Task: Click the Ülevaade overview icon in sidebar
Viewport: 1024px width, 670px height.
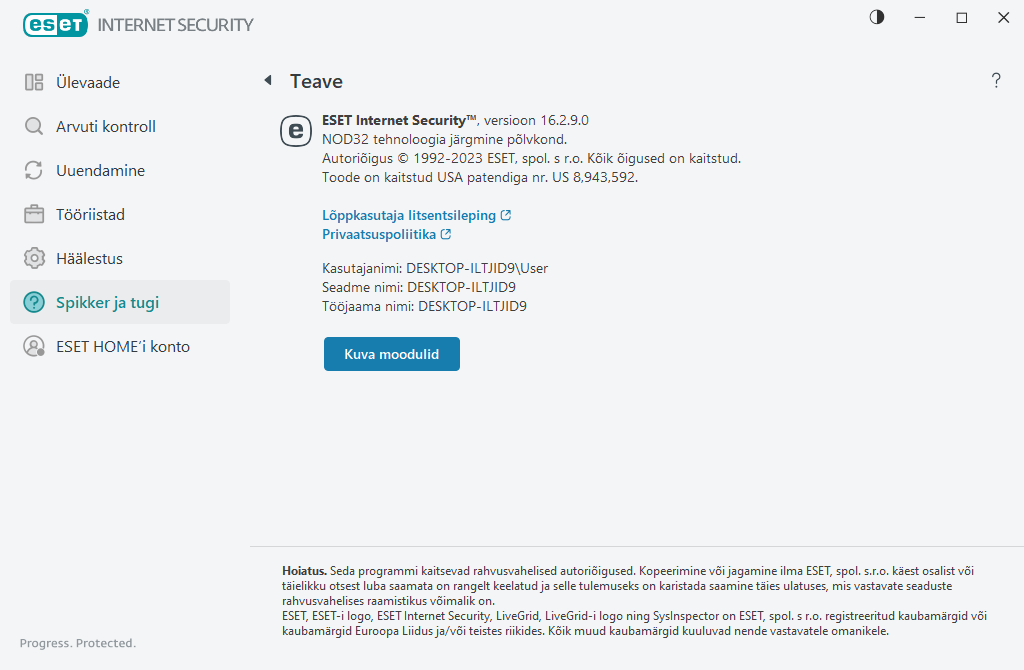Action: point(34,83)
